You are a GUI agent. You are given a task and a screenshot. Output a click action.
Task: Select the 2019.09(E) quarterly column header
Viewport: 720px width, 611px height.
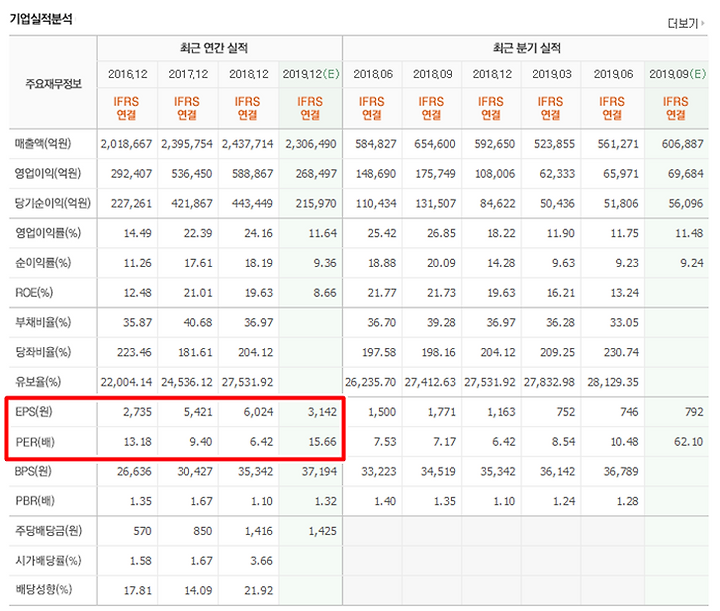point(677,74)
